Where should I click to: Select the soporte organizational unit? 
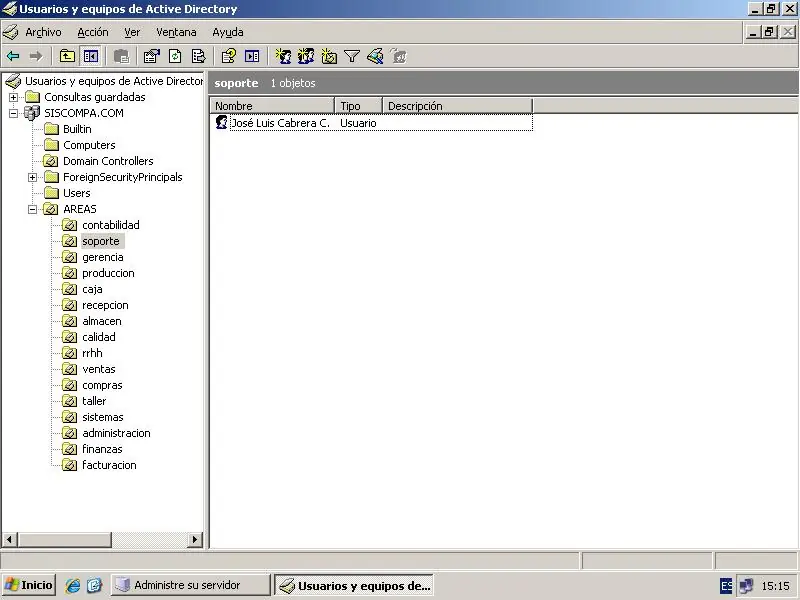pos(101,241)
